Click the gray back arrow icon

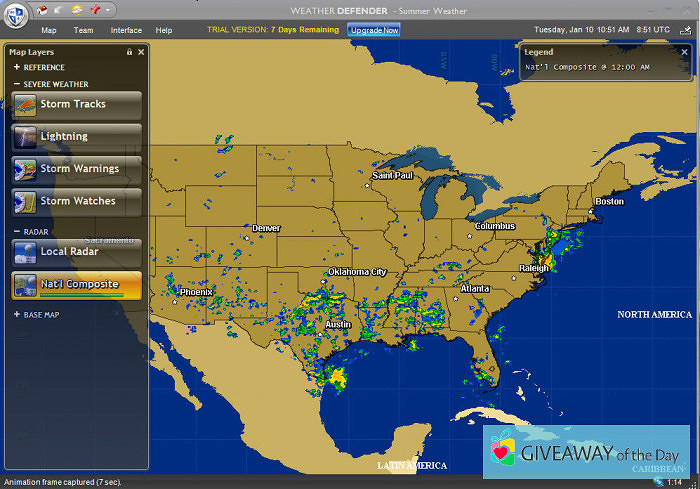(x=59, y=10)
